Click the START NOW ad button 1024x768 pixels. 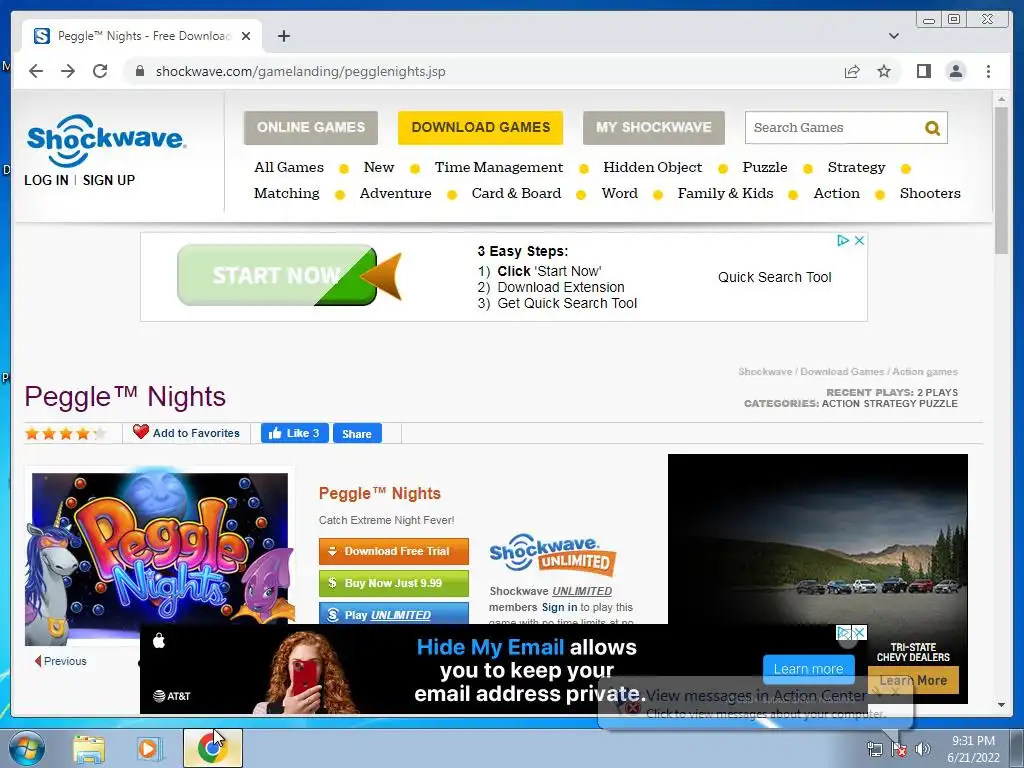coord(277,275)
